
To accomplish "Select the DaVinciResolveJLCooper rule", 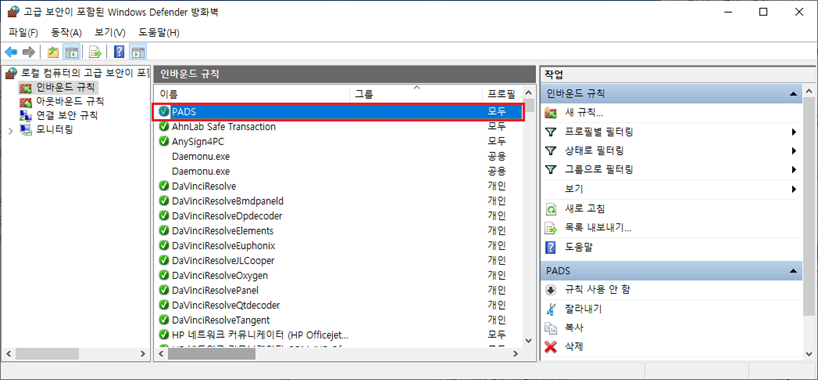I will 338,260.
